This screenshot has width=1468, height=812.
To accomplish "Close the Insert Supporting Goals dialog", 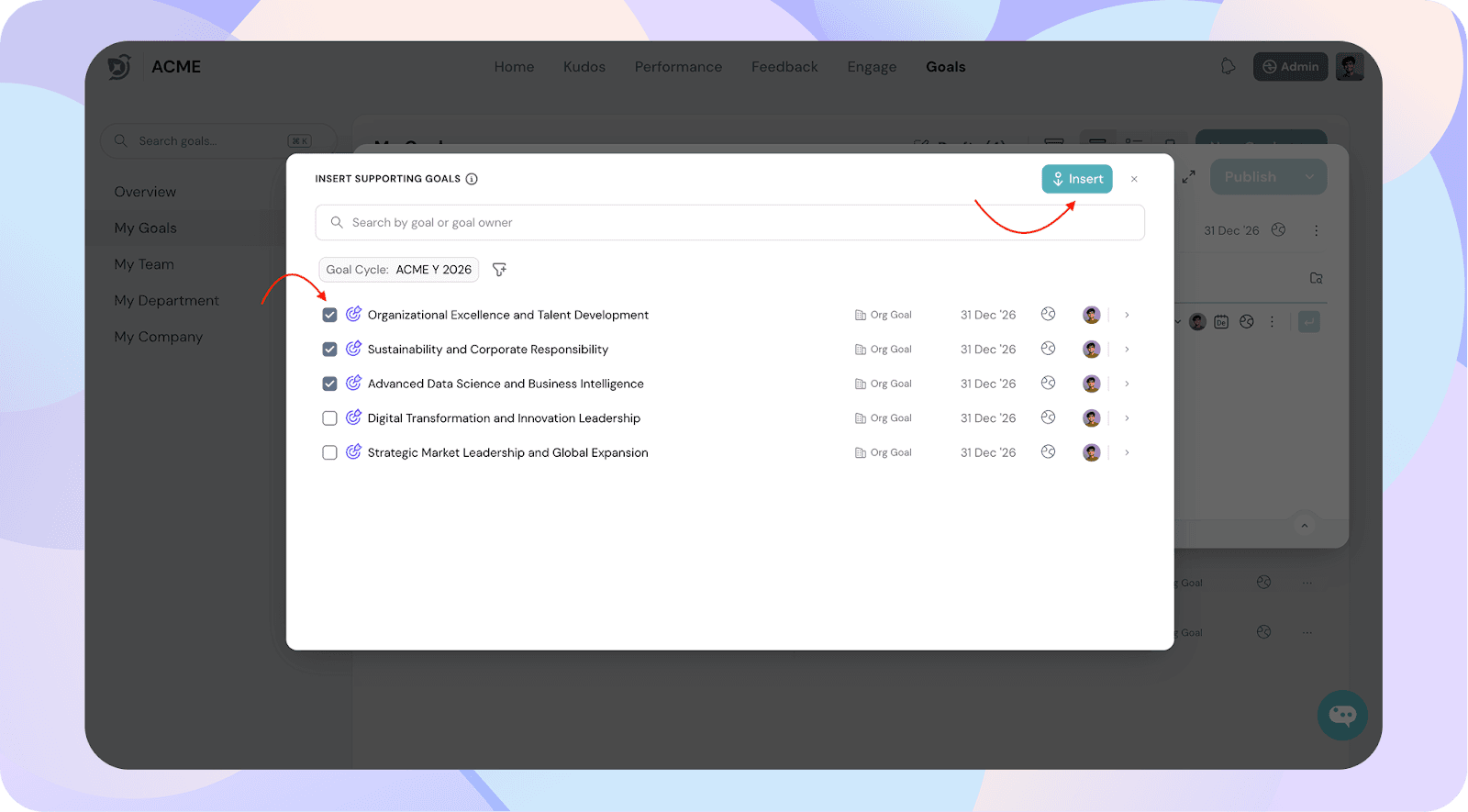I will tap(1134, 179).
